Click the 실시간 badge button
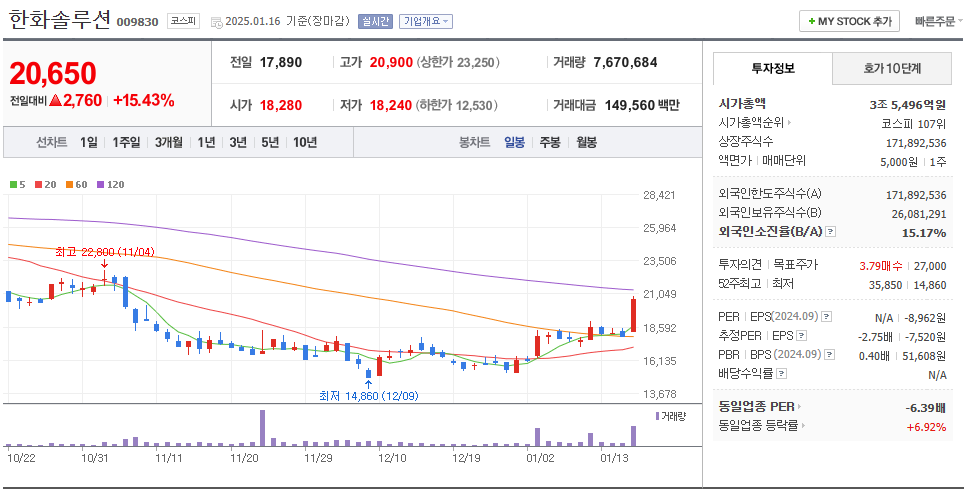This screenshot has width=969, height=489. tap(375, 22)
